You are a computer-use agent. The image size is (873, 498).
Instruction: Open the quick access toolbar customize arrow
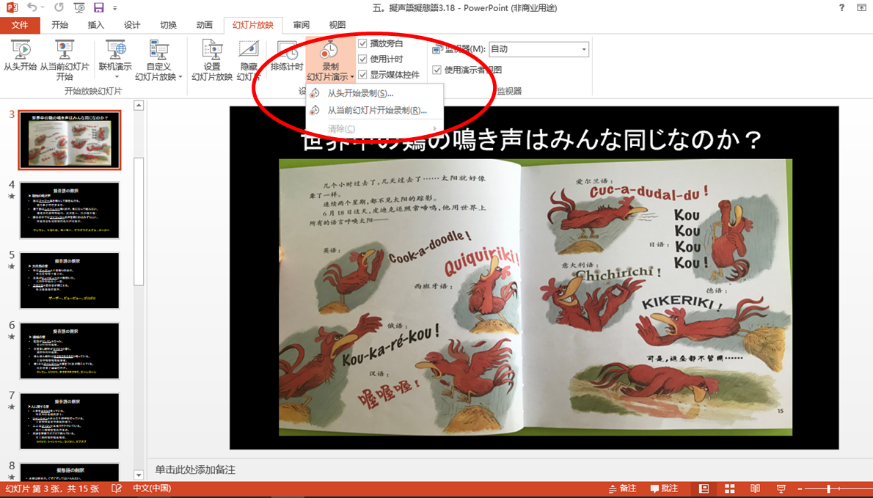coord(115,8)
